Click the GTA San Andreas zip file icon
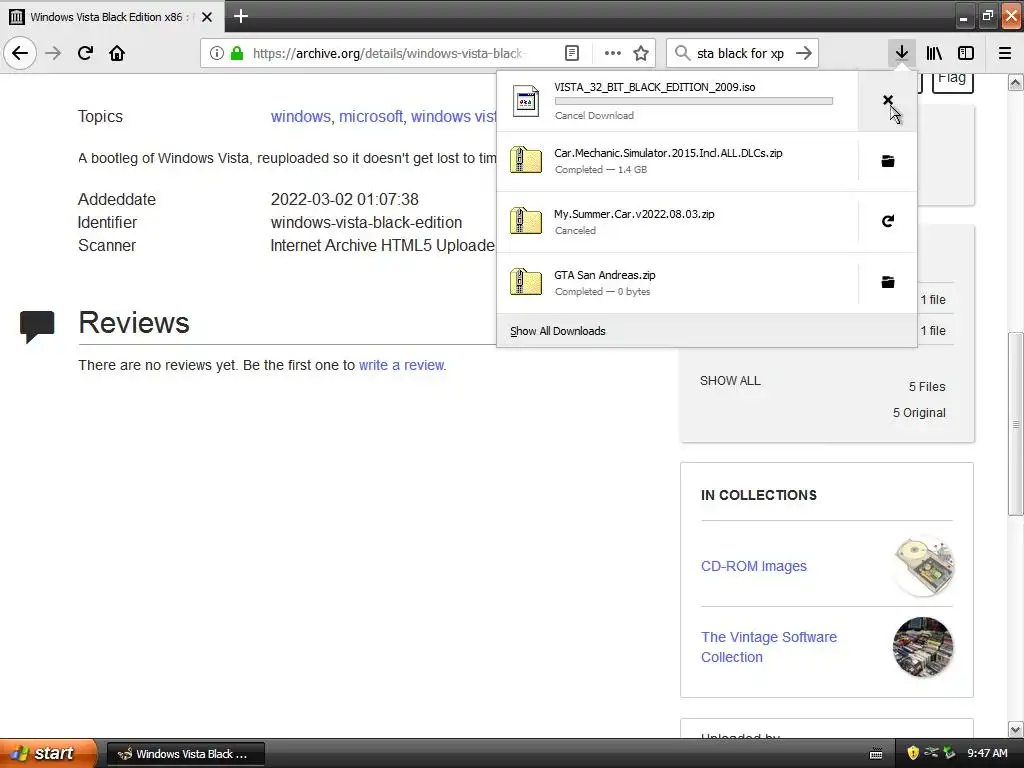 coord(526,281)
